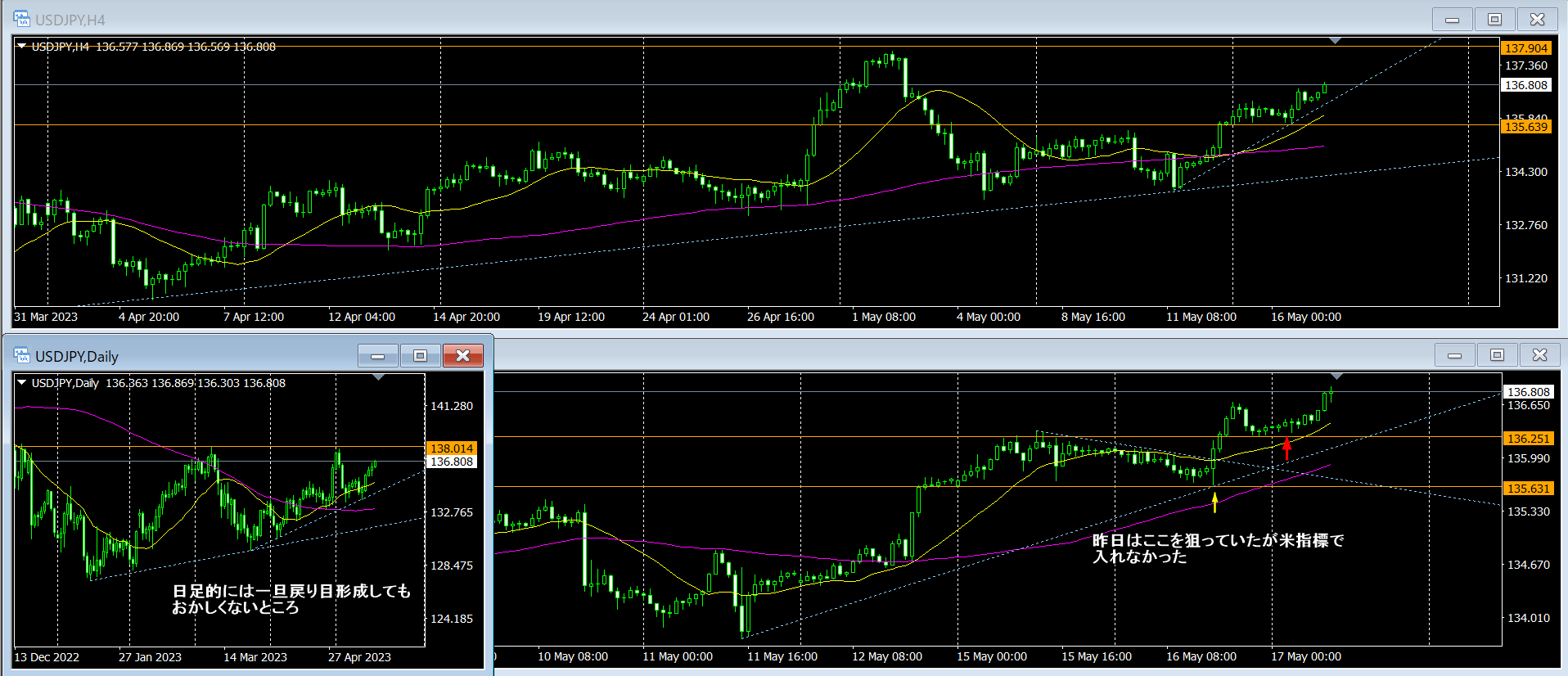This screenshot has height=676, width=1568.
Task: Click the 136.650 price scale label
Action: (1529, 405)
